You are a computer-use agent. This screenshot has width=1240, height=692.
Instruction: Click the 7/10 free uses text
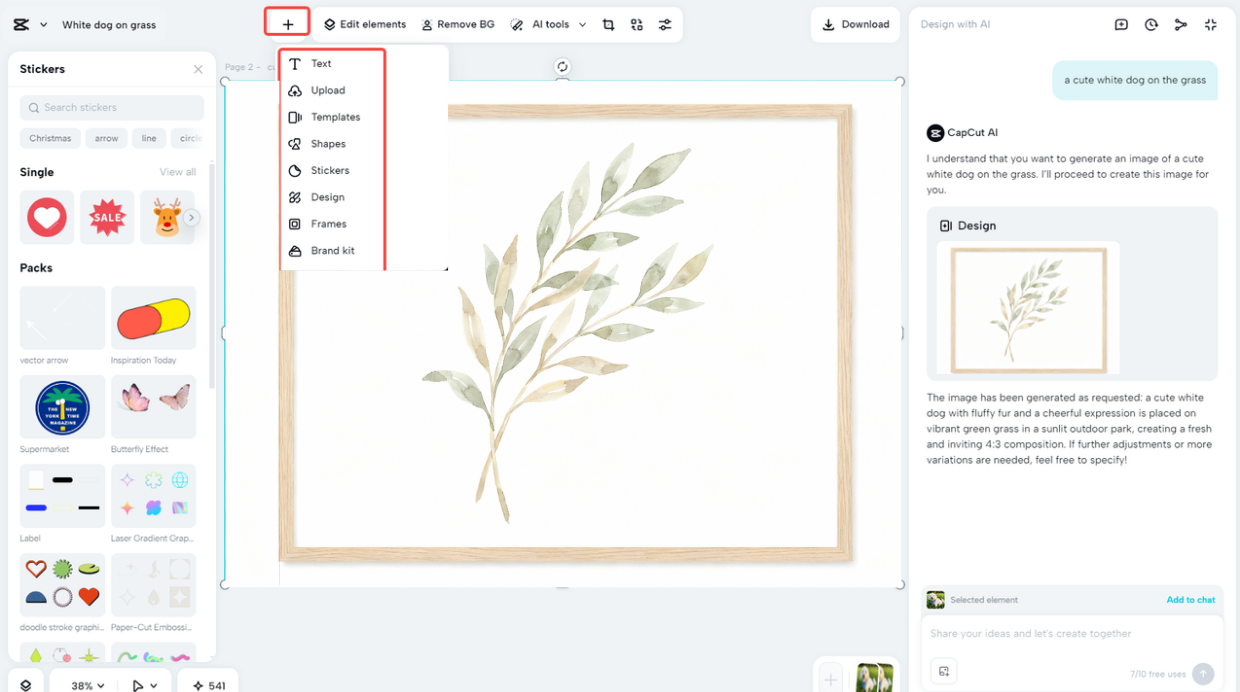[x=1158, y=674]
